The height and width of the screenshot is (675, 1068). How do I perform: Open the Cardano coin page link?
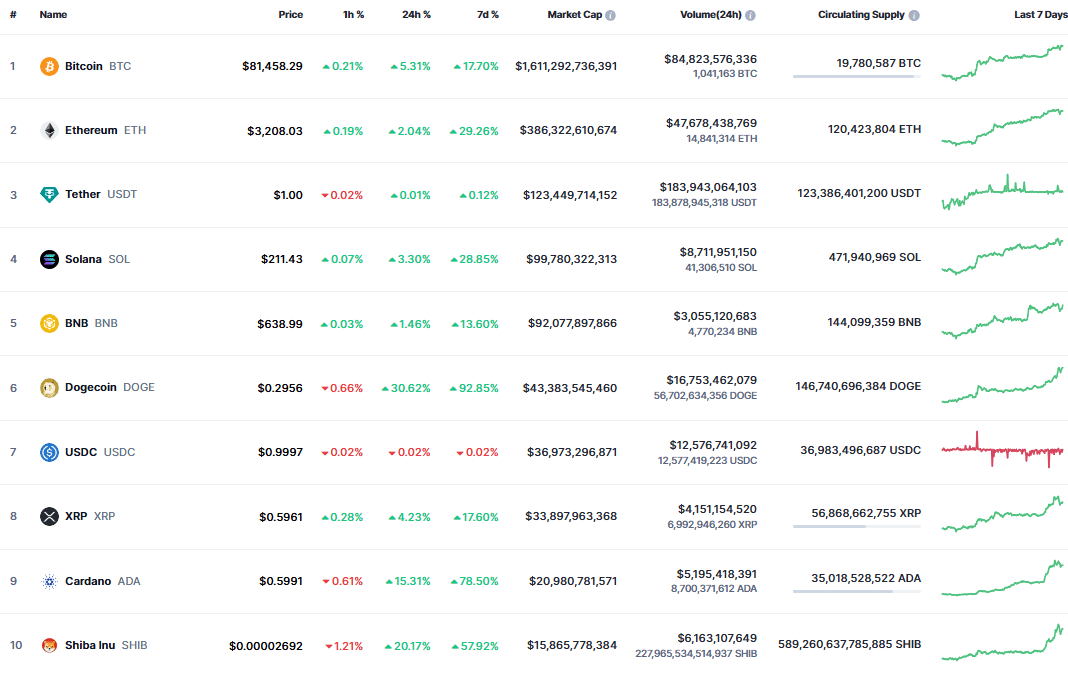[88, 581]
